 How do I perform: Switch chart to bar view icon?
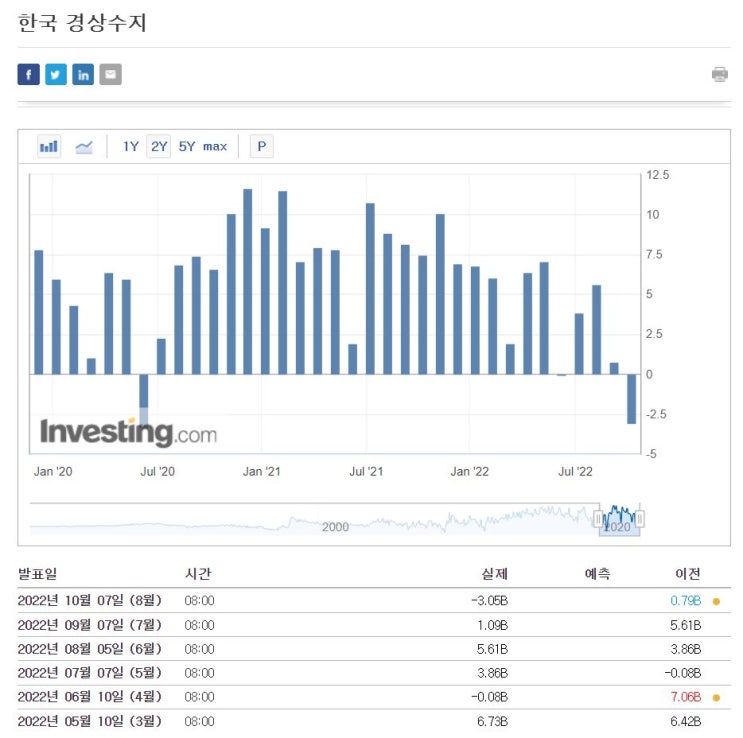(x=49, y=146)
